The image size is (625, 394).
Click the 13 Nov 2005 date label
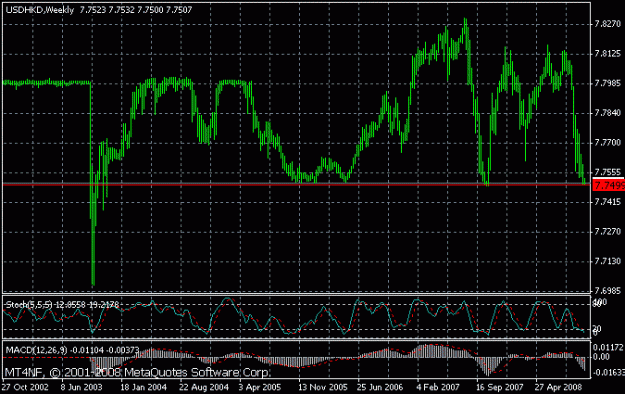coord(322,387)
